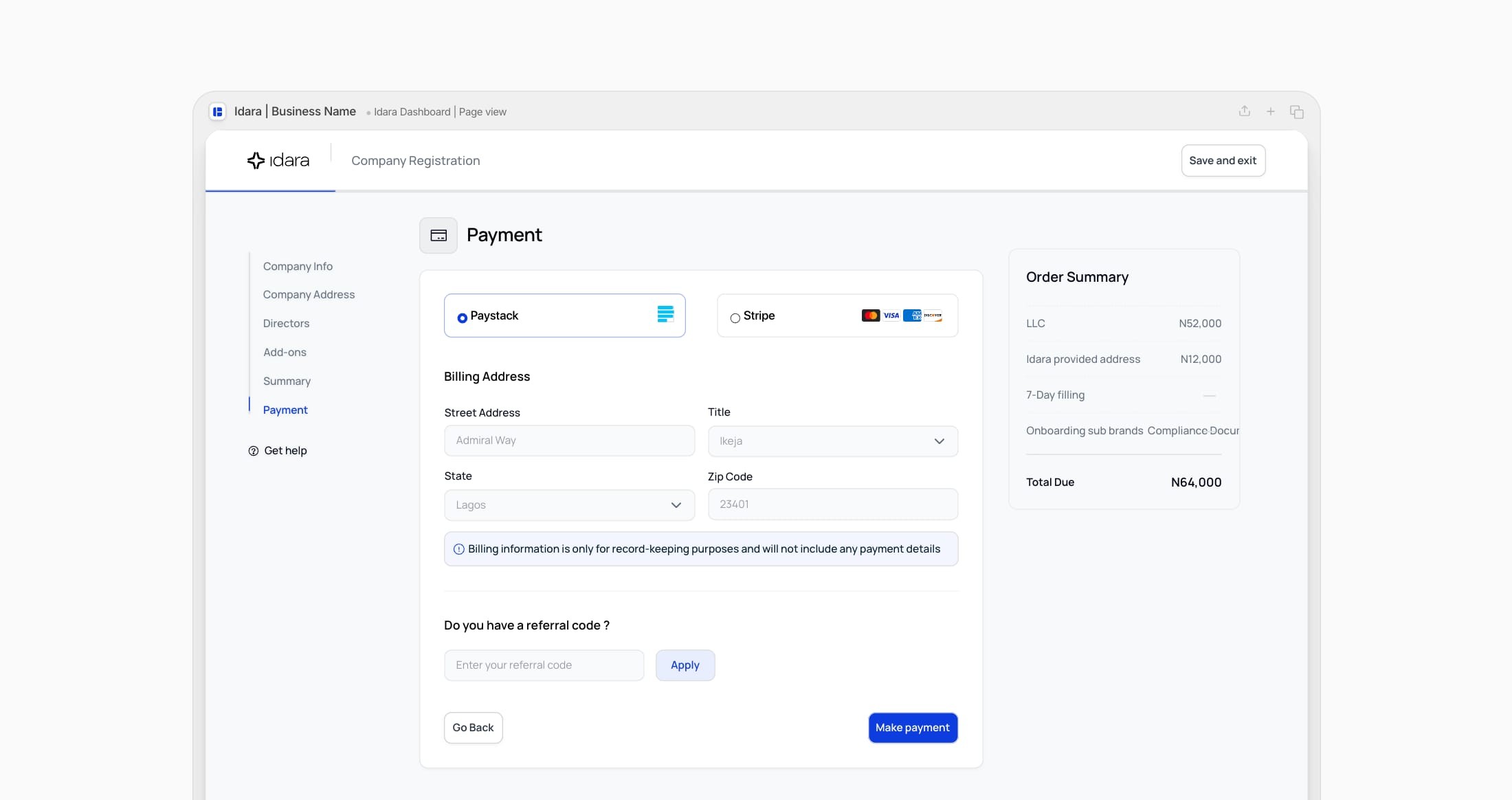Go to the Company Address step

(309, 294)
